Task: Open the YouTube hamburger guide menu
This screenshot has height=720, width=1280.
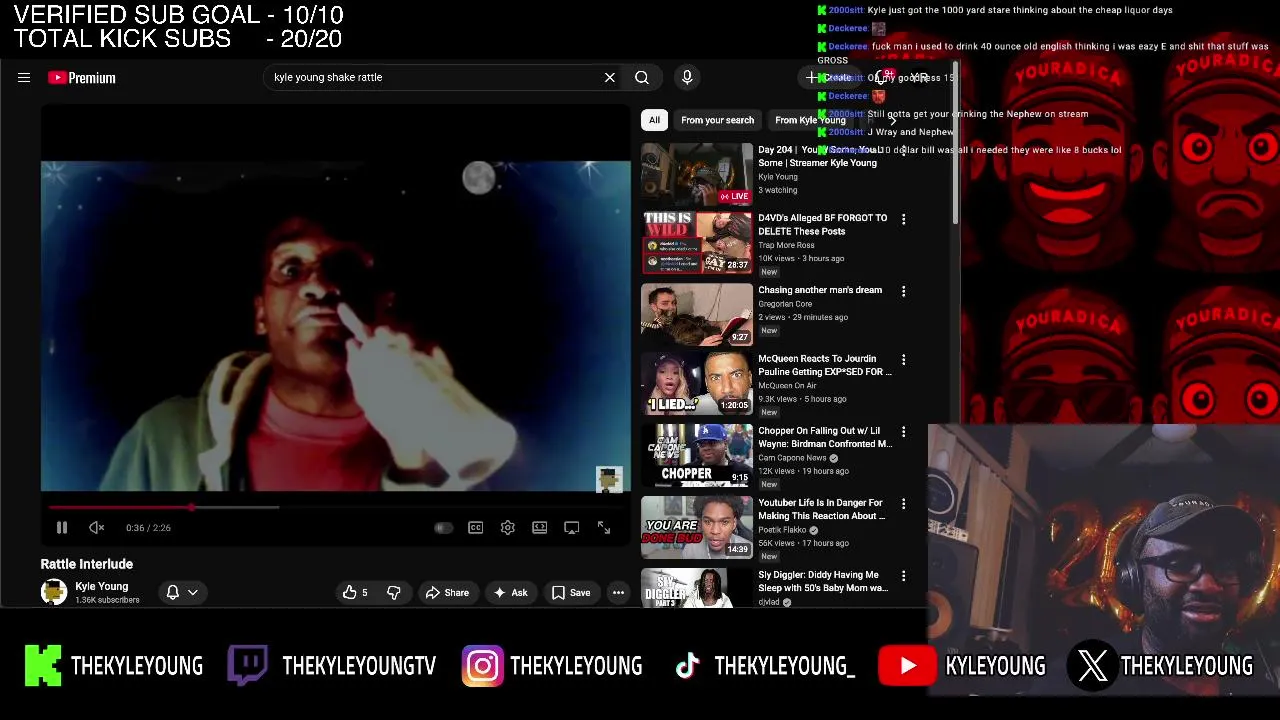Action: pyautogui.click(x=24, y=77)
